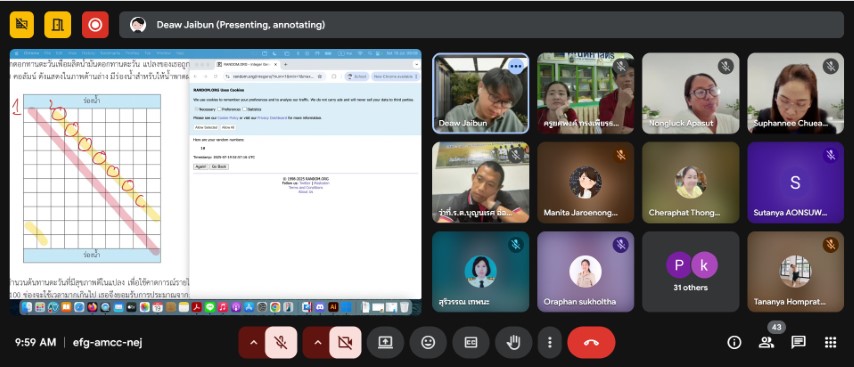Click the red leave call button

tap(591, 342)
